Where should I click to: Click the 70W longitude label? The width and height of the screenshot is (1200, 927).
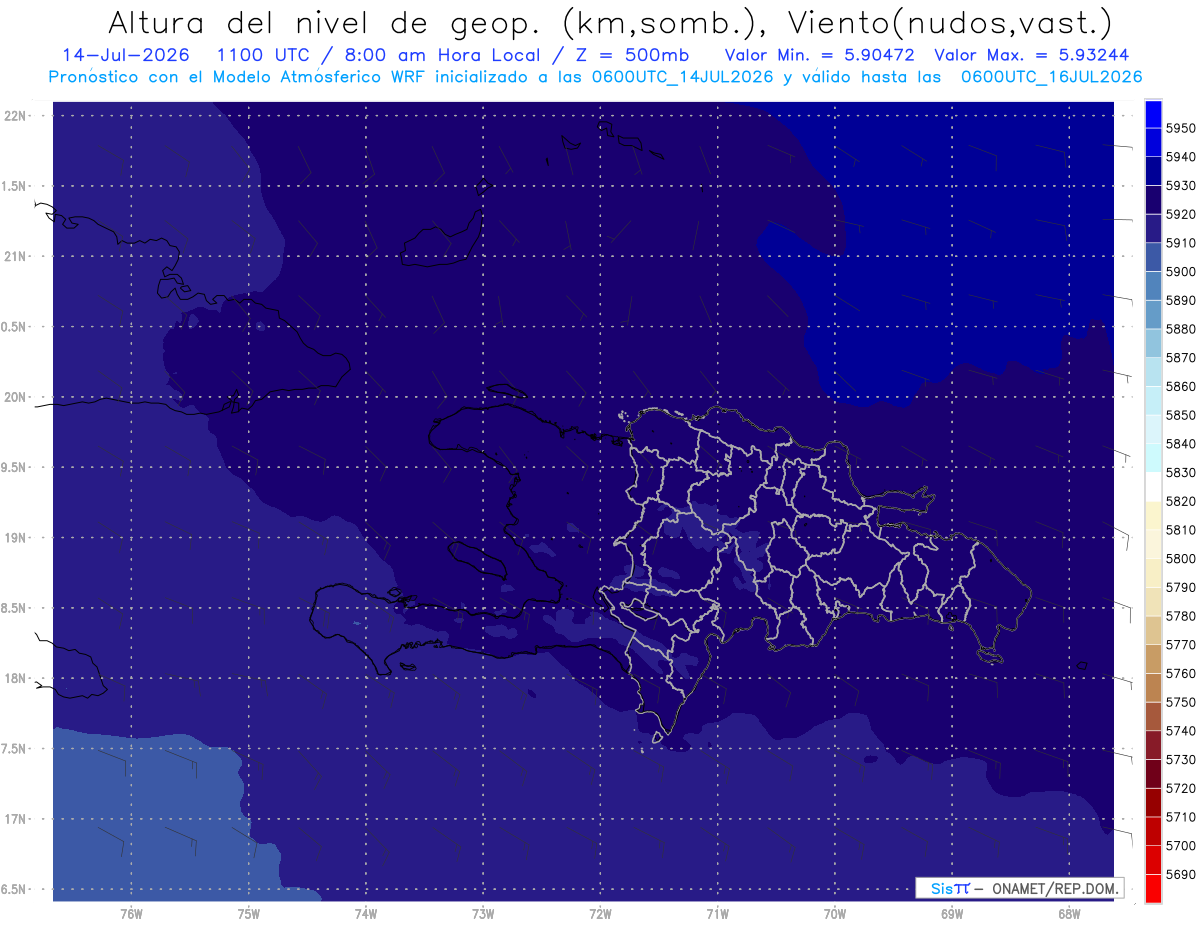click(835, 912)
